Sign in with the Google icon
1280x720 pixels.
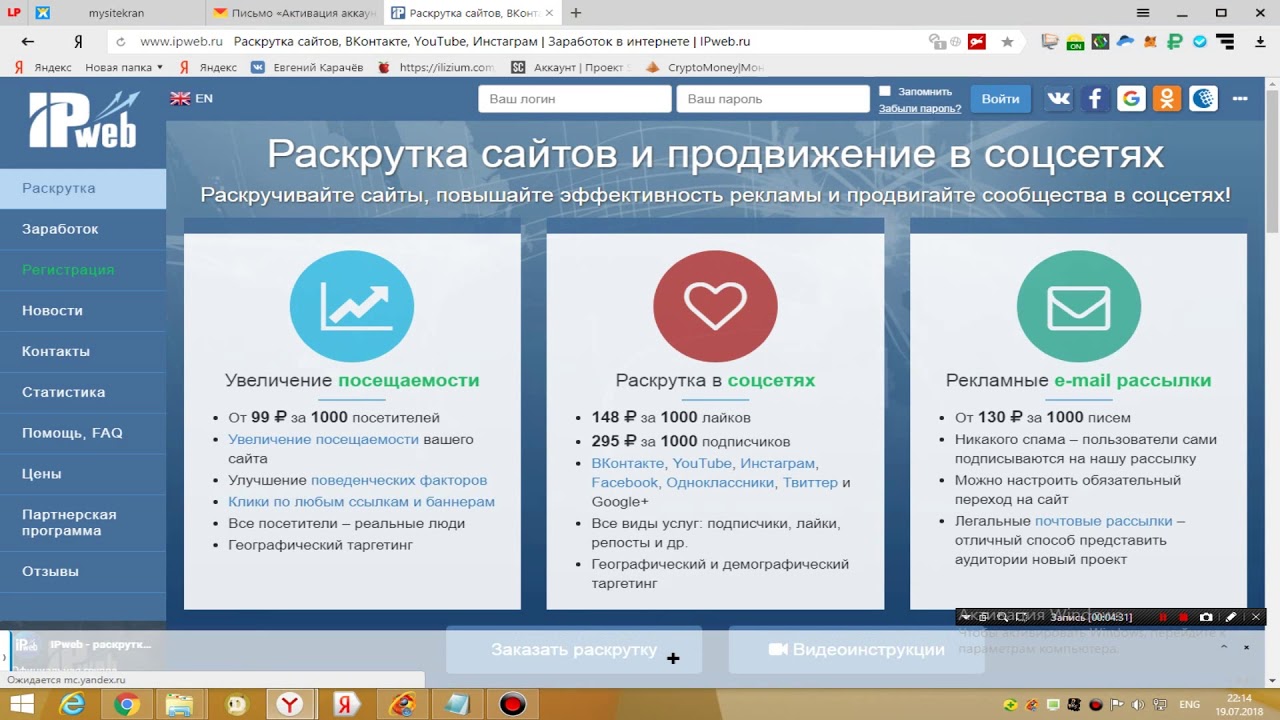tap(1131, 98)
